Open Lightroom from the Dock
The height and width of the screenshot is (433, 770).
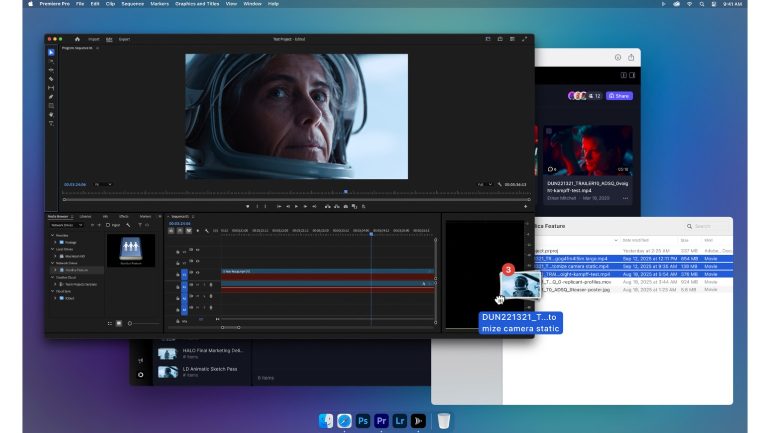(x=400, y=421)
